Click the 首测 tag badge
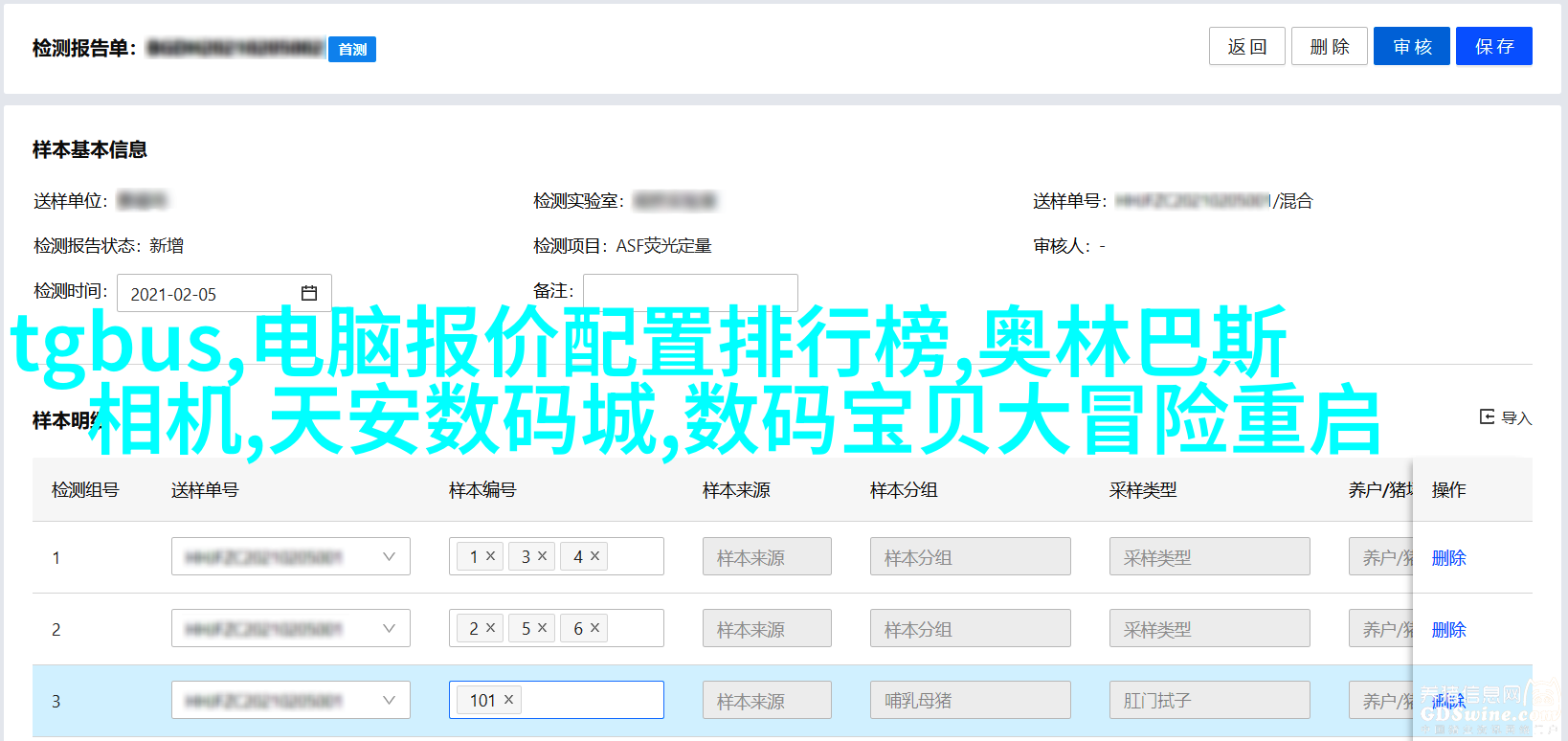Viewport: 1568px width, 741px height. [352, 49]
